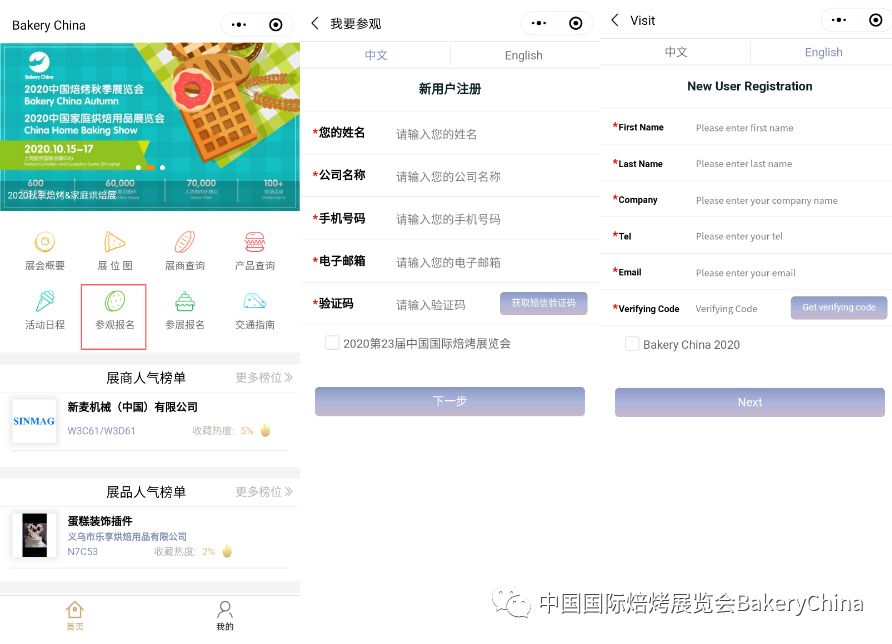Open more menu in 我要参观 header

pos(539,23)
